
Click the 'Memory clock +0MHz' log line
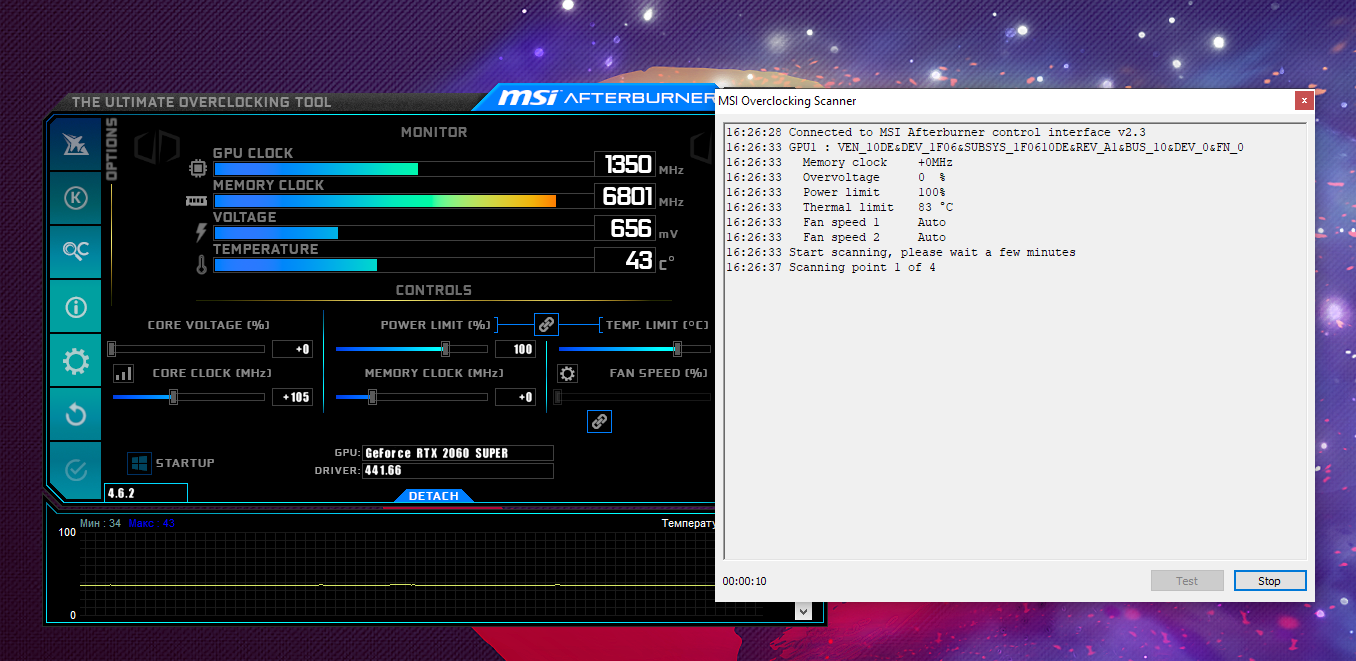pyautogui.click(x=840, y=163)
